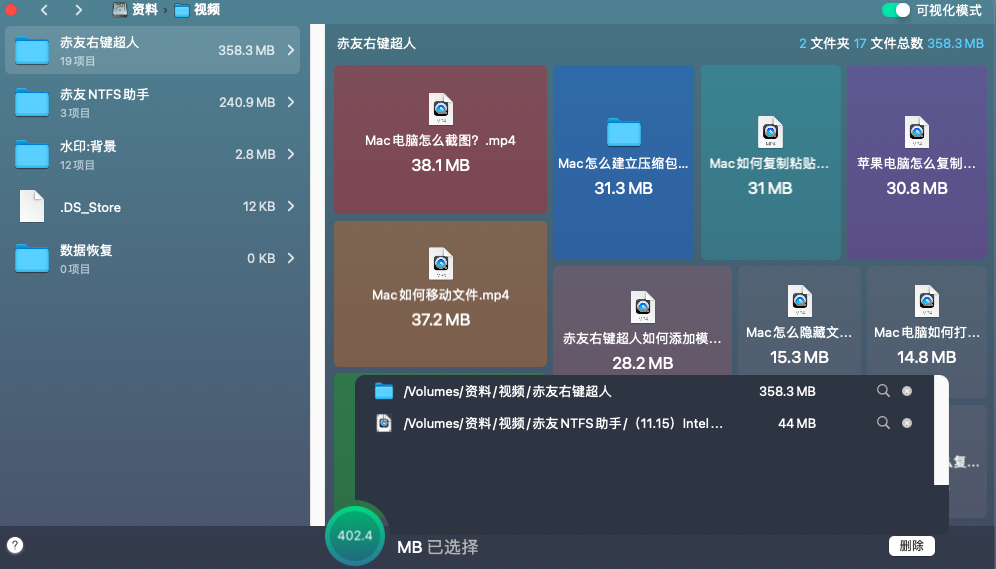Image resolution: width=996 pixels, height=569 pixels.
Task: Select the 30.8 MB purple tile
Action: point(917,162)
